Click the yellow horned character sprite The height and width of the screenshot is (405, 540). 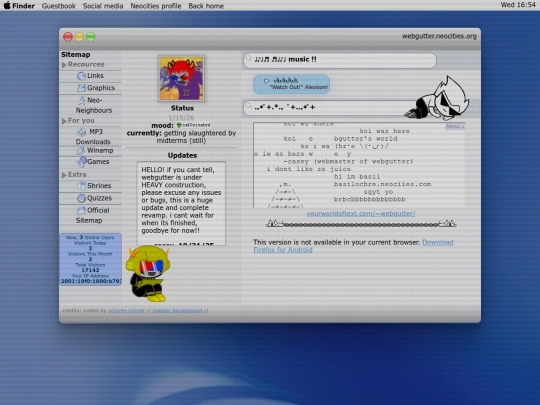[148, 274]
